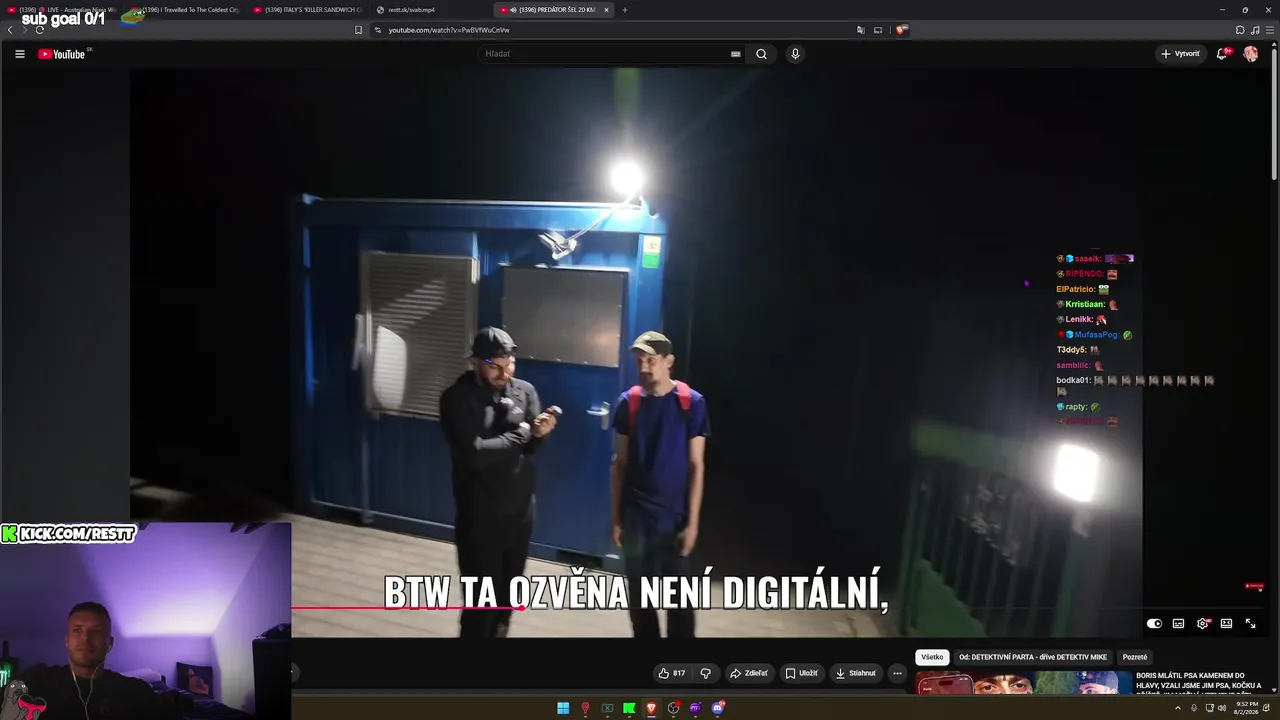Viewport: 1280px width, 720px height.
Task: Show hidden system tray icons
Action: (1179, 708)
